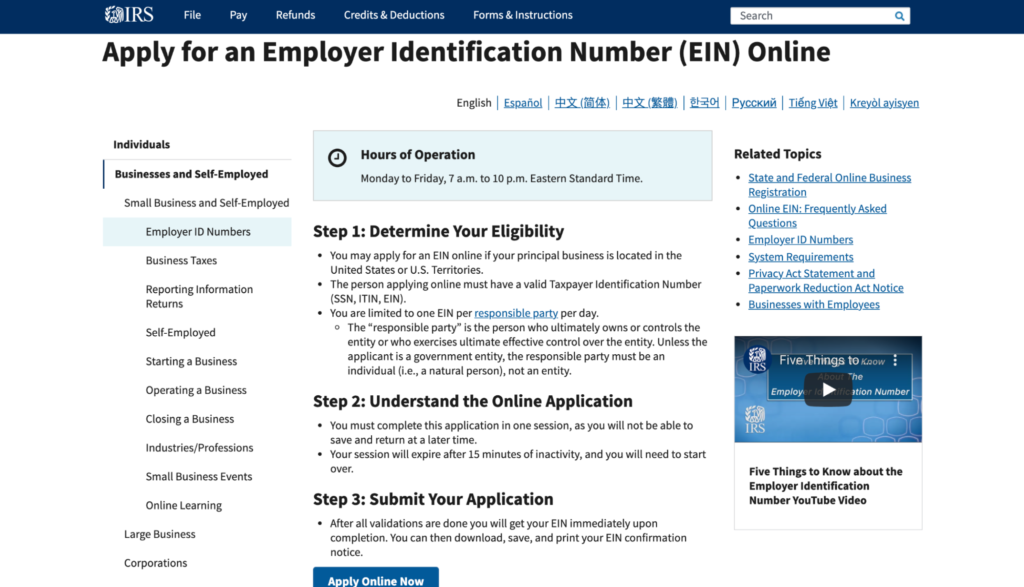Switch language to Español
This screenshot has height=587, width=1024.
tap(522, 103)
